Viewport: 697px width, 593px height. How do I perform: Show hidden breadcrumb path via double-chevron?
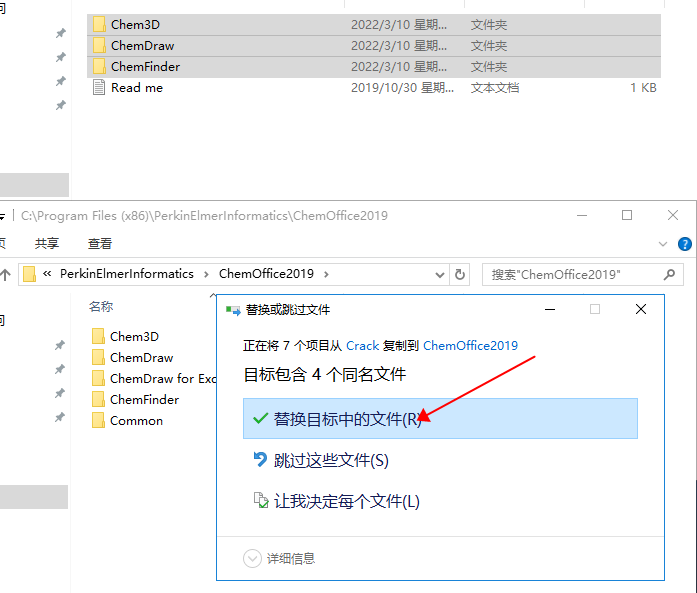pyautogui.click(x=47, y=274)
